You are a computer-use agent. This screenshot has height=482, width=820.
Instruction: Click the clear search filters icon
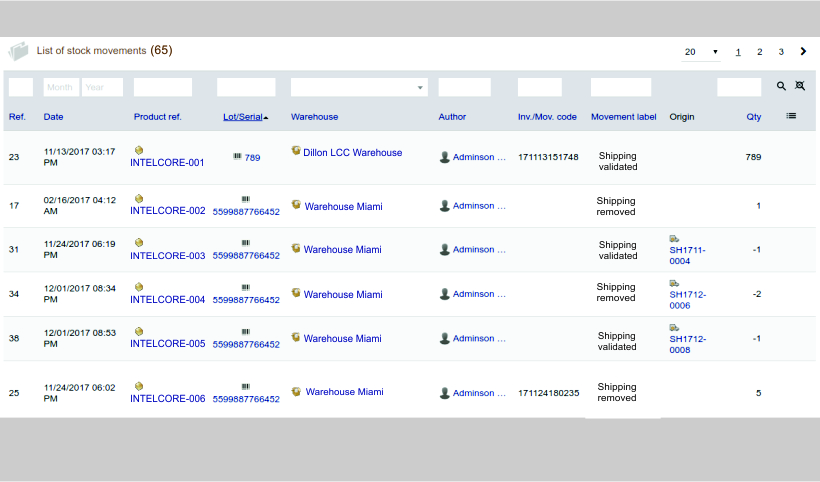click(799, 87)
